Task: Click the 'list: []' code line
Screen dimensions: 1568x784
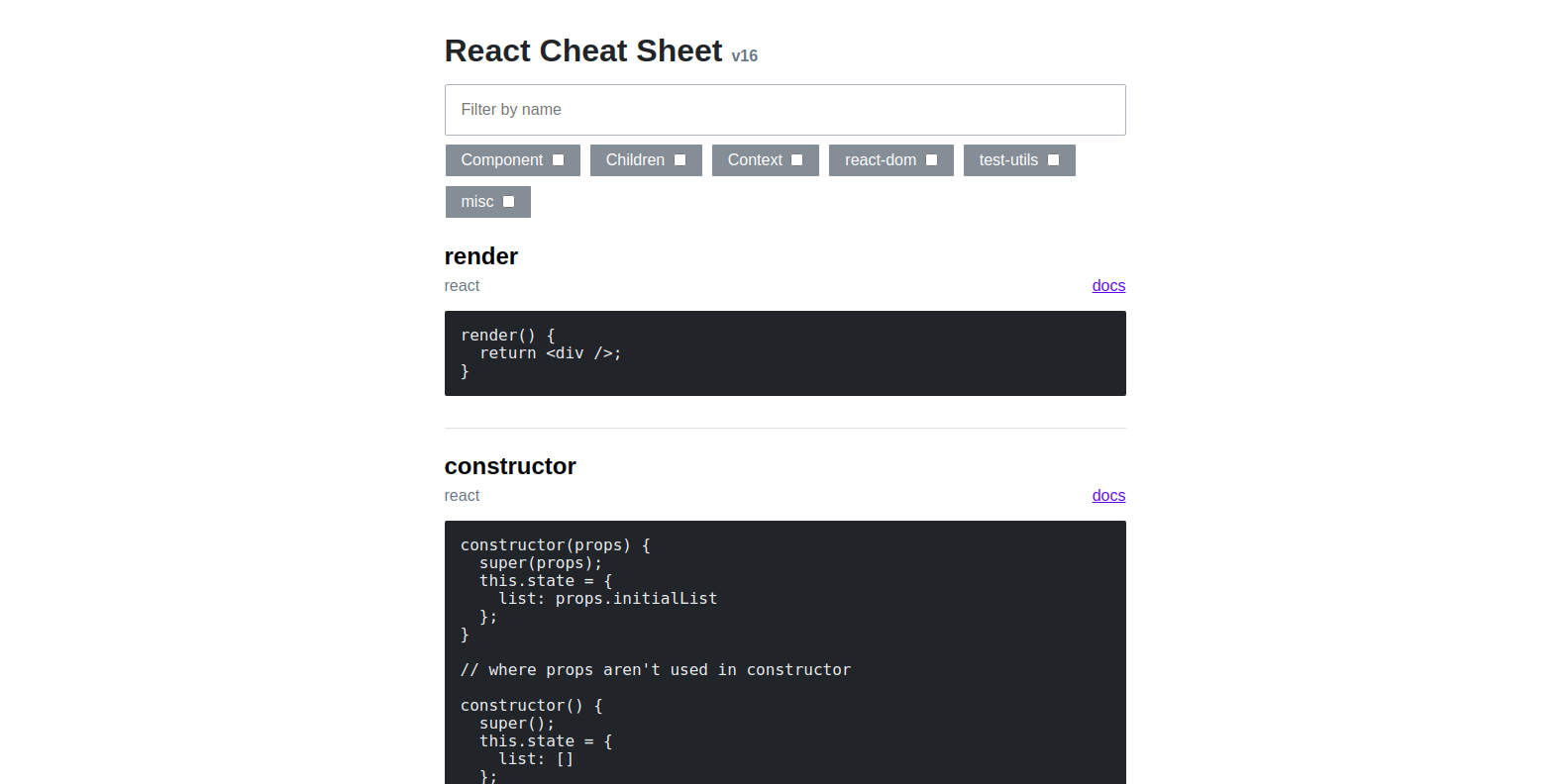Action: pyautogui.click(x=536, y=759)
